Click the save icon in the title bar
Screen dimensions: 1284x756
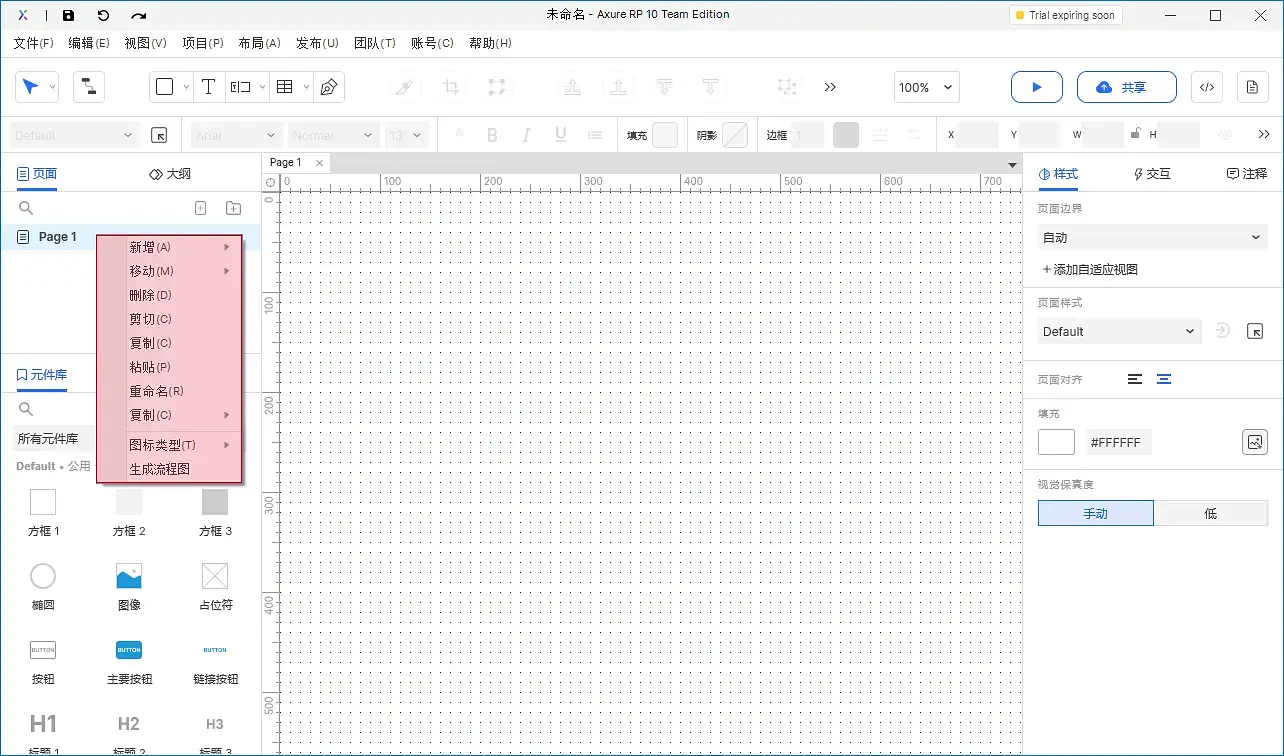tap(68, 15)
